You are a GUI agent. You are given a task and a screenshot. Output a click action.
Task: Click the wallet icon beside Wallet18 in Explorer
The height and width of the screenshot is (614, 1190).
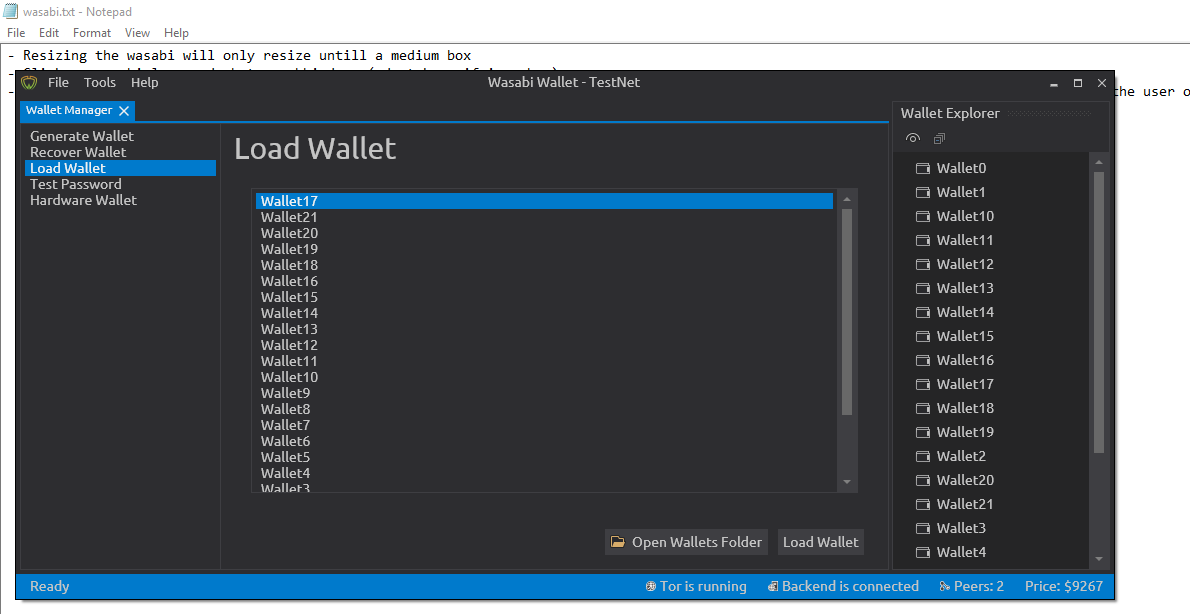coord(923,408)
